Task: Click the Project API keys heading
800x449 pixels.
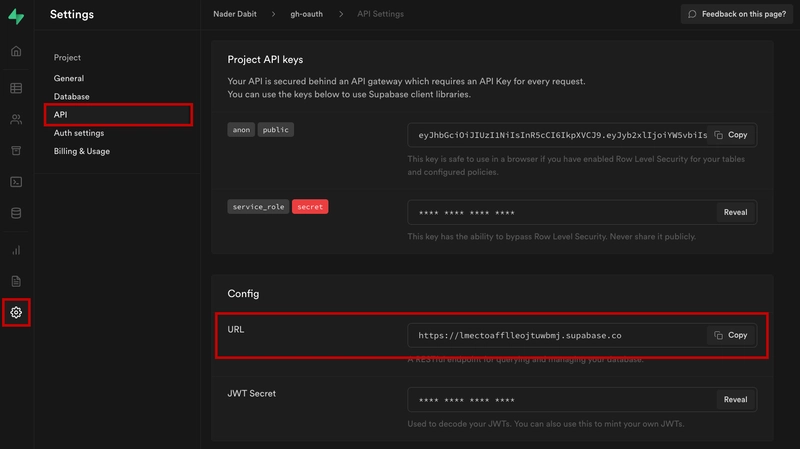Action: tap(265, 60)
